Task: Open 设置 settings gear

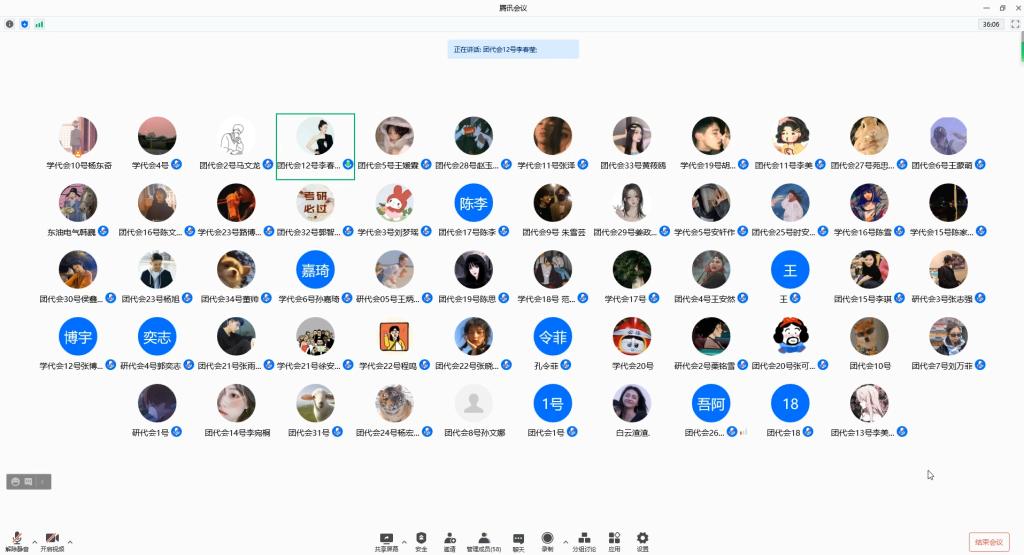Action: (x=642, y=540)
